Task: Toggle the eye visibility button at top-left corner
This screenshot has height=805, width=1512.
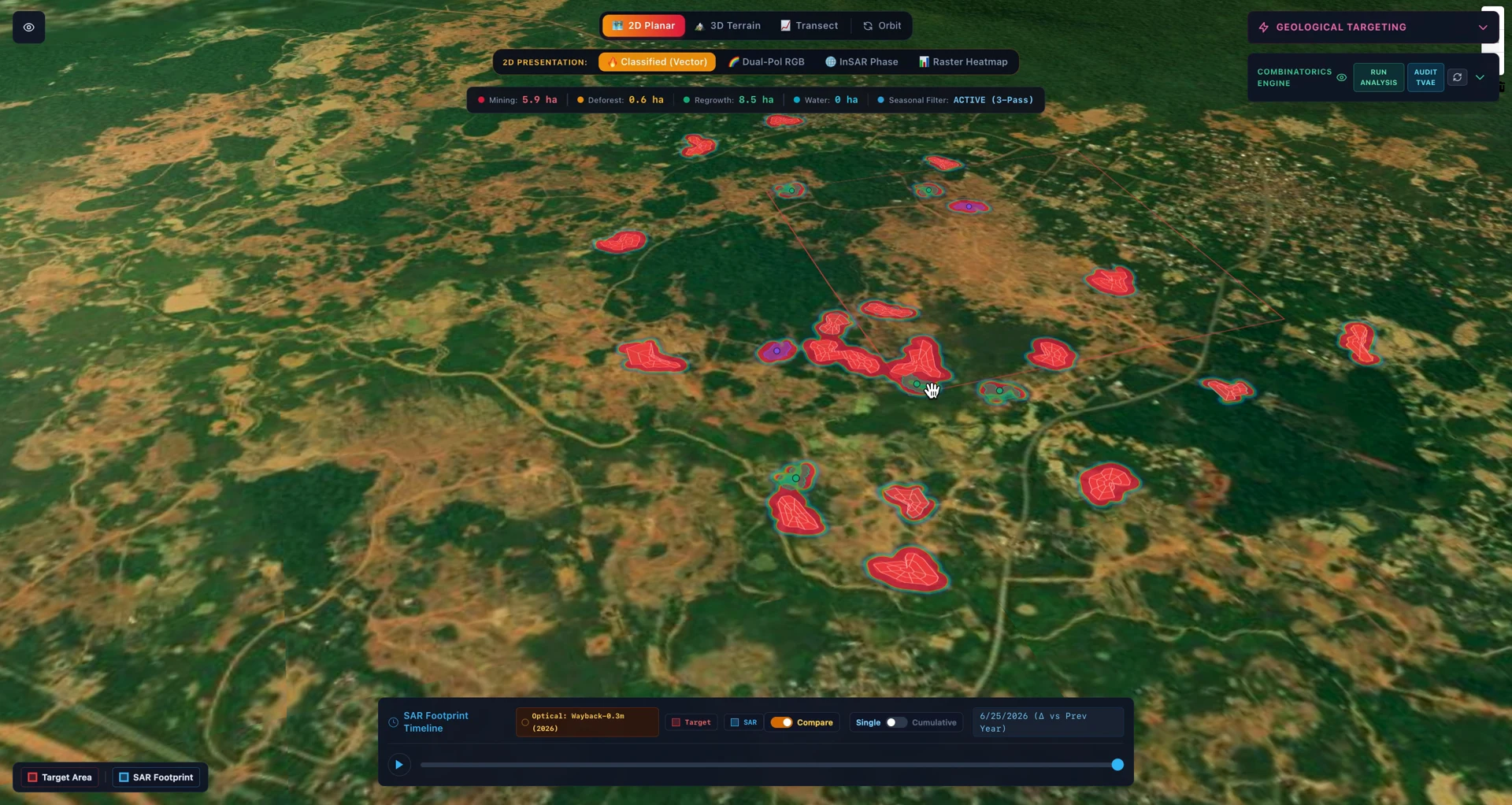Action: pos(28,28)
